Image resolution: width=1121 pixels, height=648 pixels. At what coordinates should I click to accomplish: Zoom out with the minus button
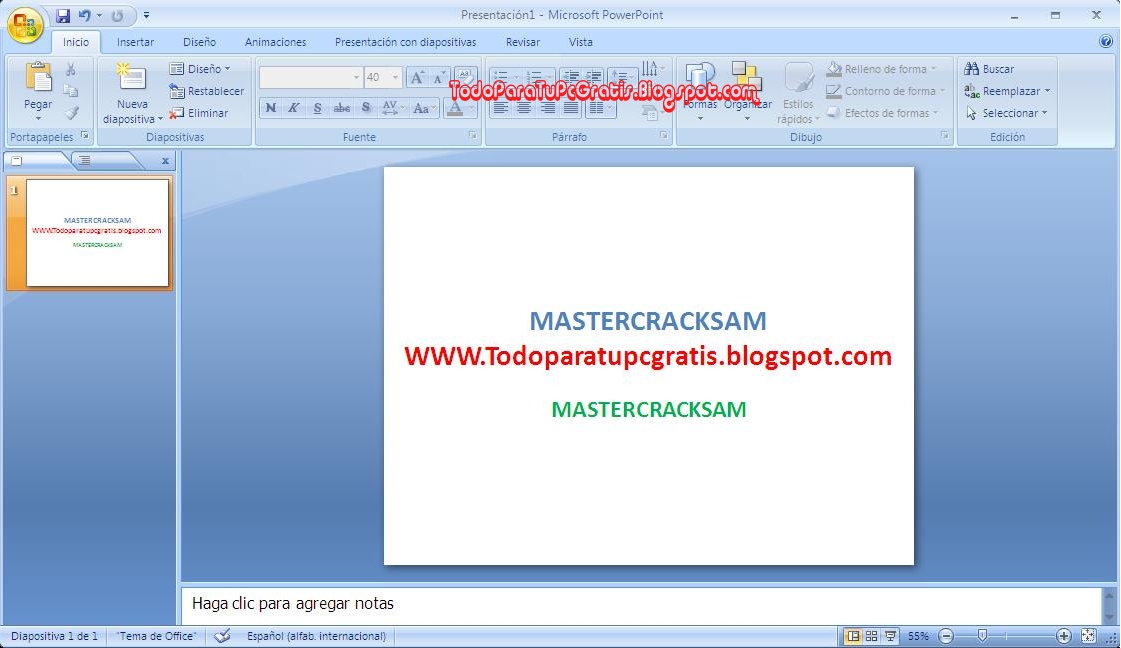click(x=946, y=636)
